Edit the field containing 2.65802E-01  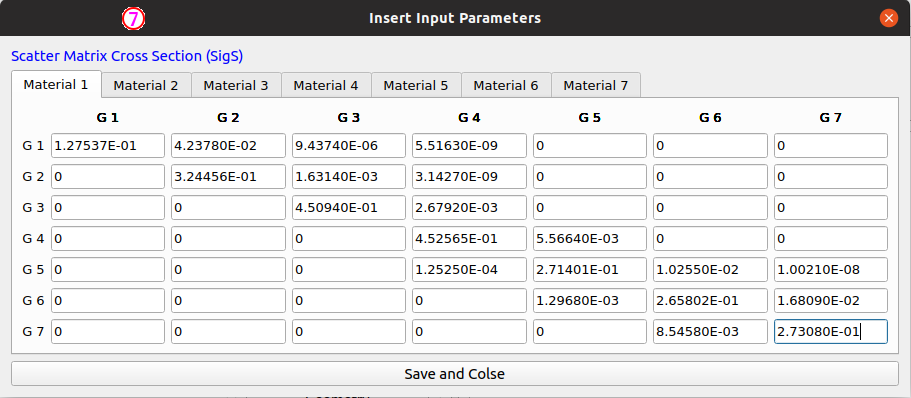[x=711, y=300]
